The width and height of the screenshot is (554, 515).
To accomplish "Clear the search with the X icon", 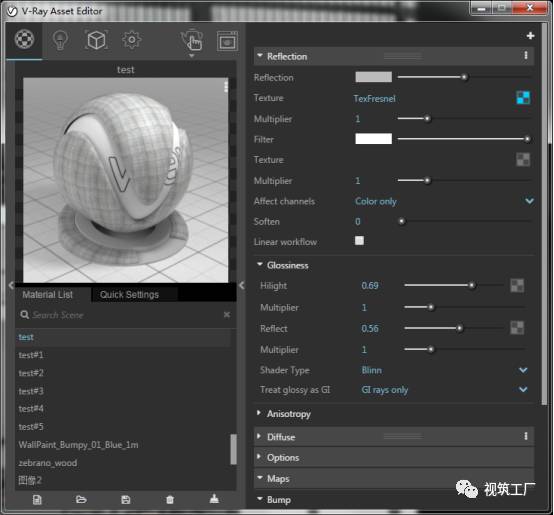I will 227,314.
